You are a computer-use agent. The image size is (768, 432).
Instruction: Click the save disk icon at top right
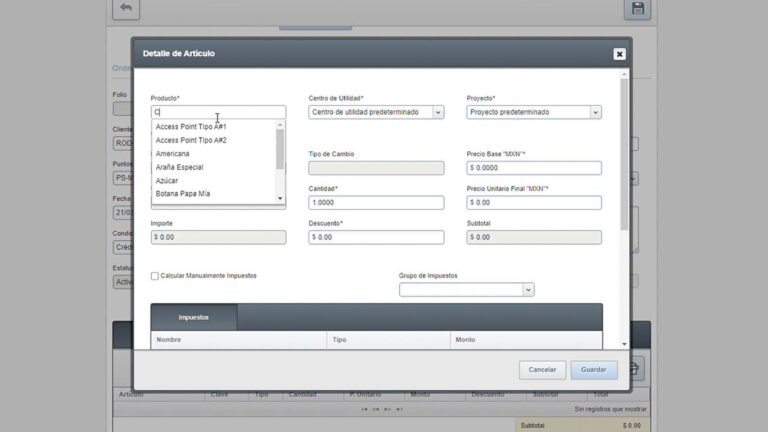638,9
